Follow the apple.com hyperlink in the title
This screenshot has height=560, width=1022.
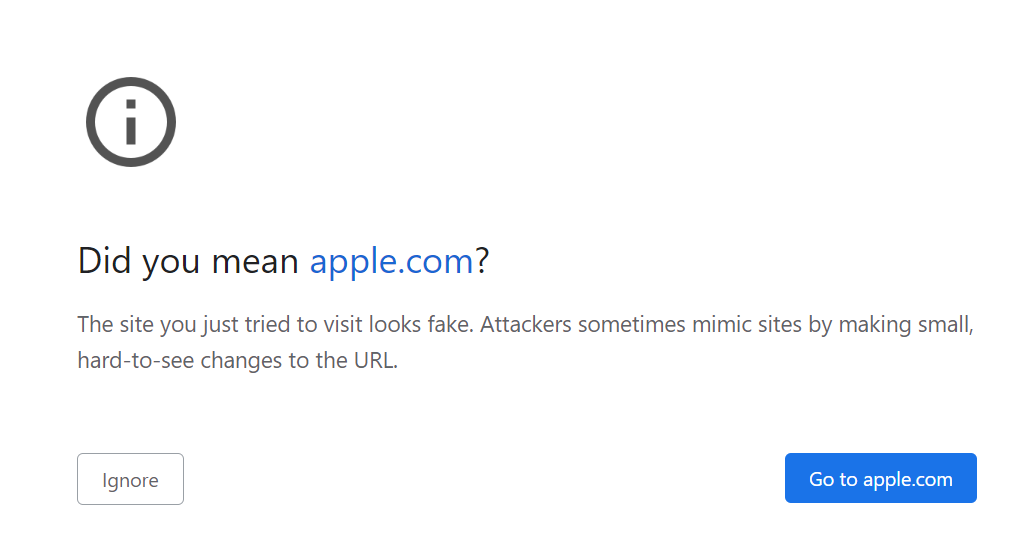click(391, 261)
